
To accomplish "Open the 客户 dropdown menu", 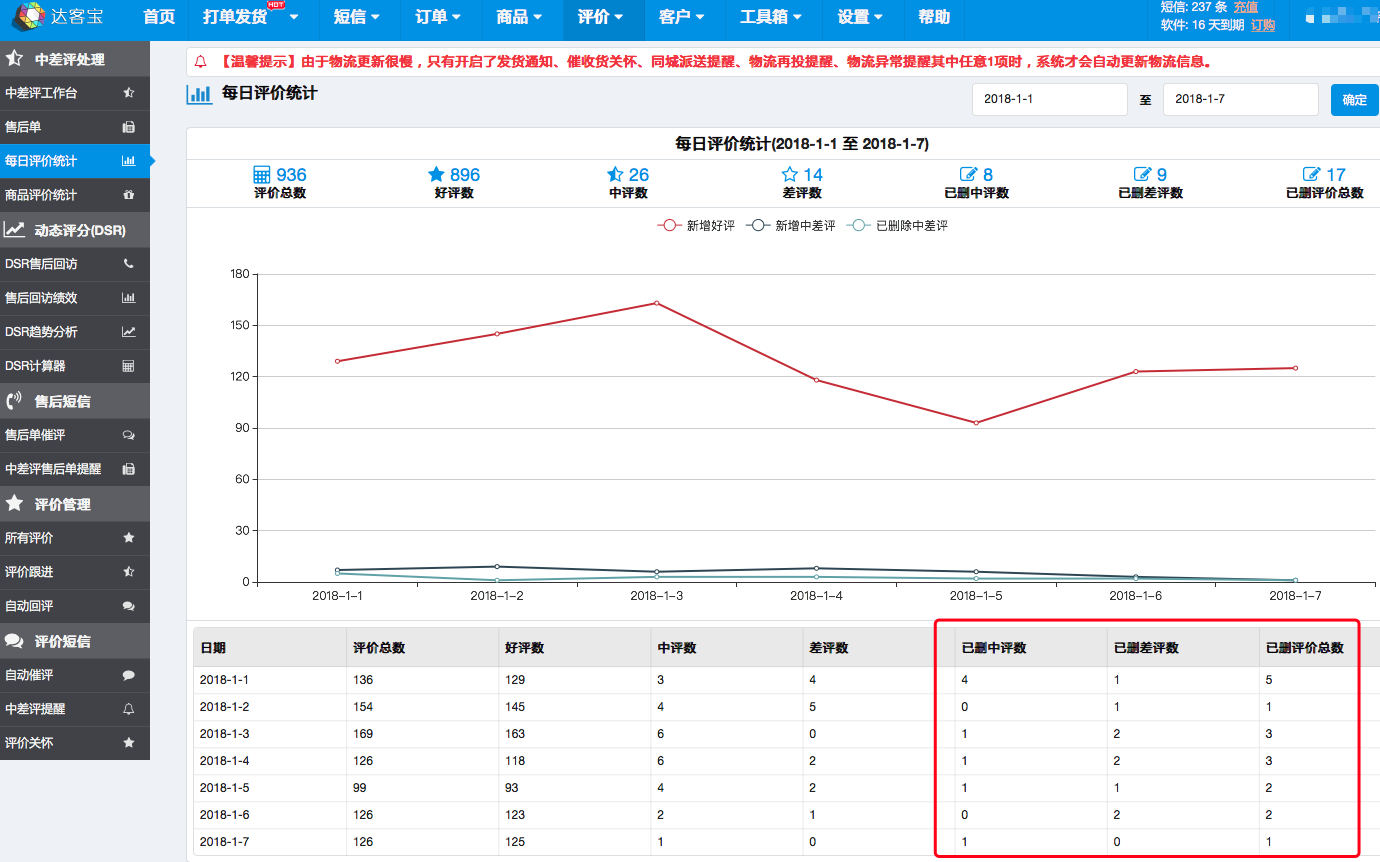I will (682, 17).
